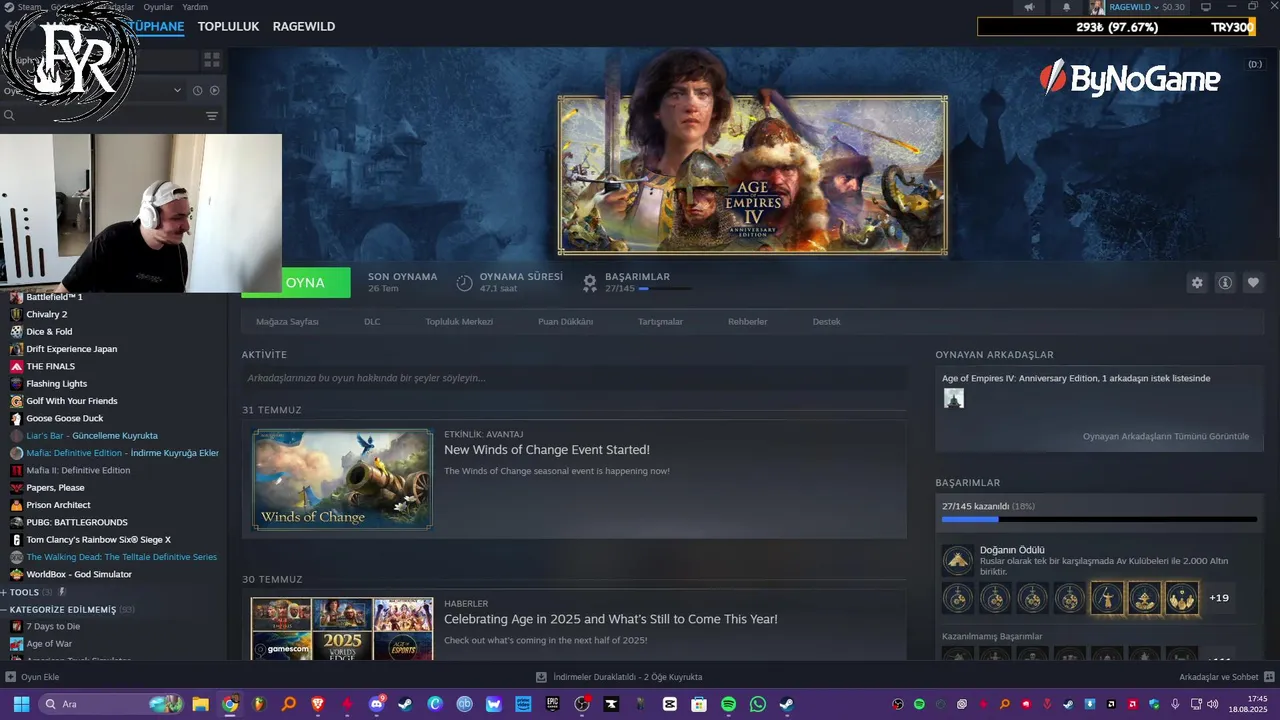Open Mağaza Sayfası link
This screenshot has height=720, width=1280.
tap(287, 322)
